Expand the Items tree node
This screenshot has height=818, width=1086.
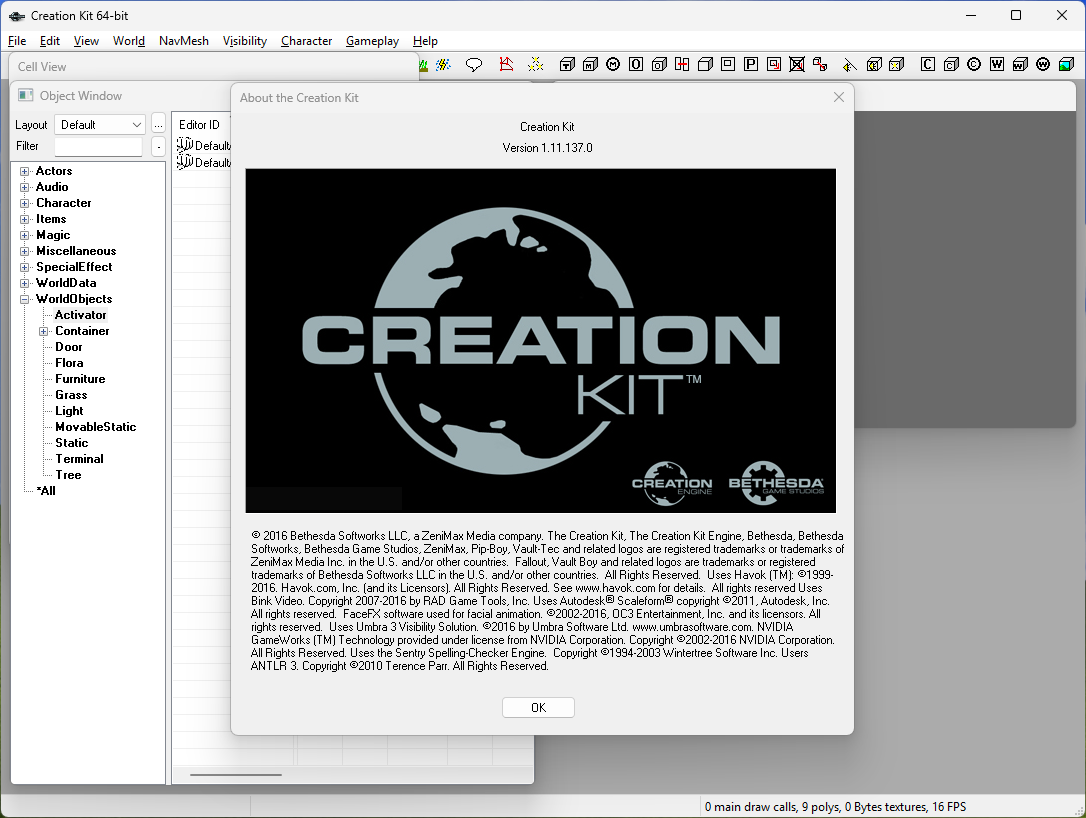point(25,219)
